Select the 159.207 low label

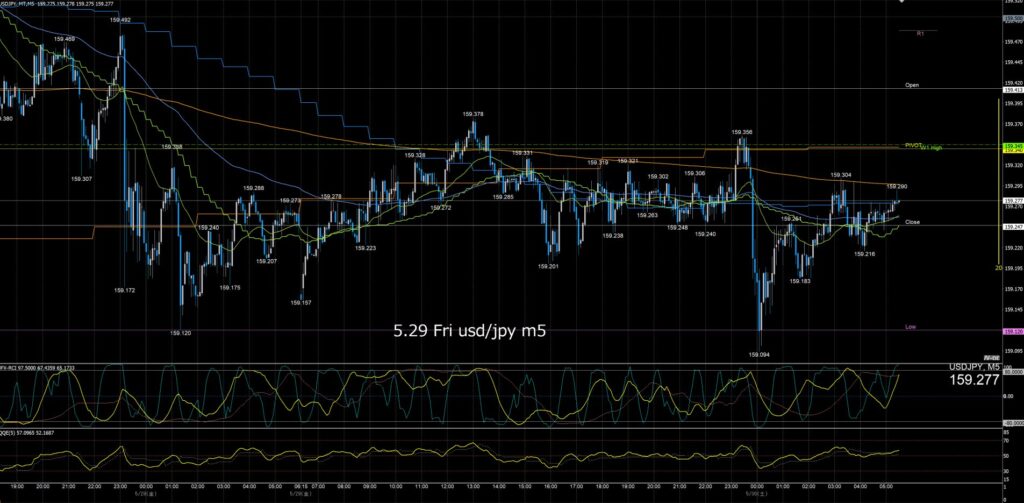pos(266,261)
